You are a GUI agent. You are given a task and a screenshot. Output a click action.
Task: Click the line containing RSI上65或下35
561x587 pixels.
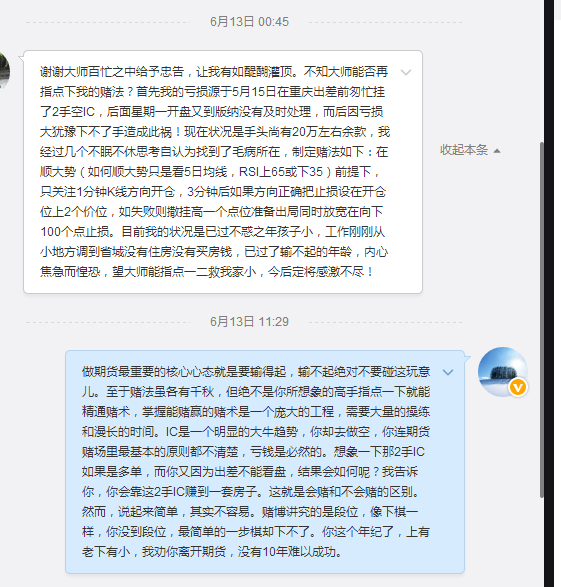tap(210, 172)
